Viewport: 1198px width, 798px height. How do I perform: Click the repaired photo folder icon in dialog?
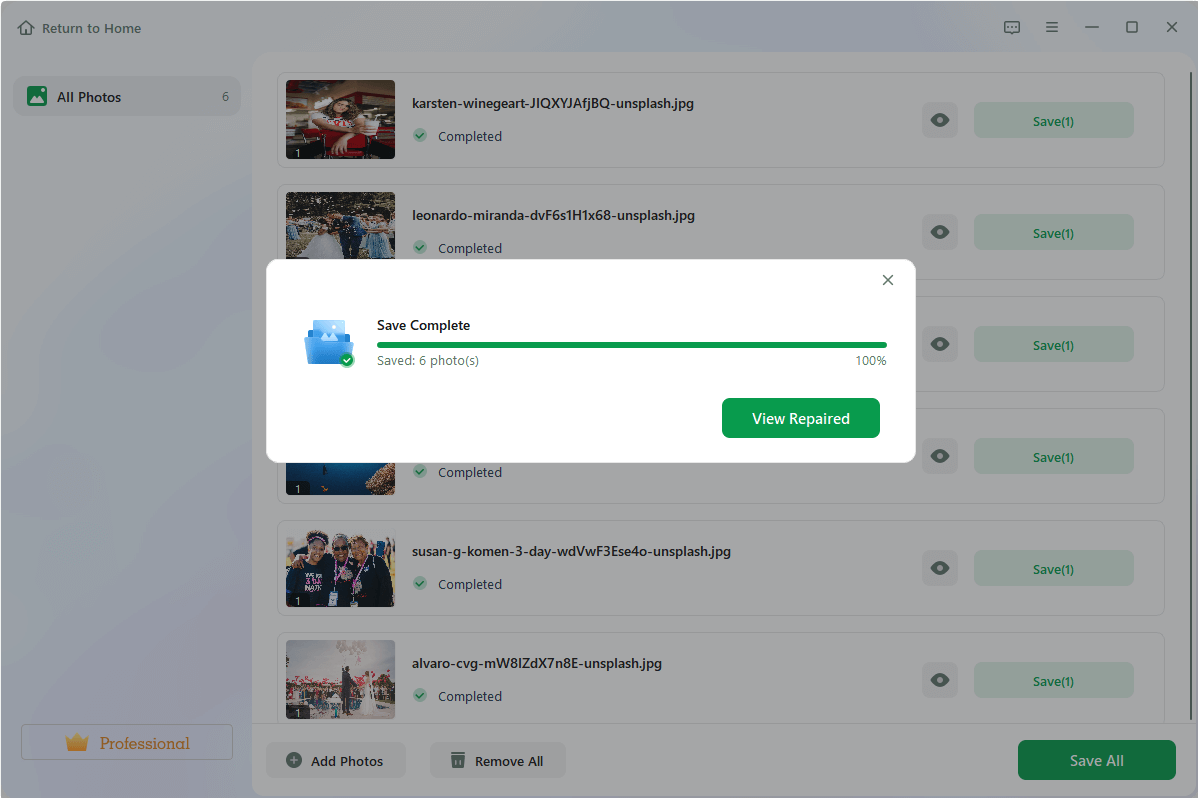[x=328, y=341]
